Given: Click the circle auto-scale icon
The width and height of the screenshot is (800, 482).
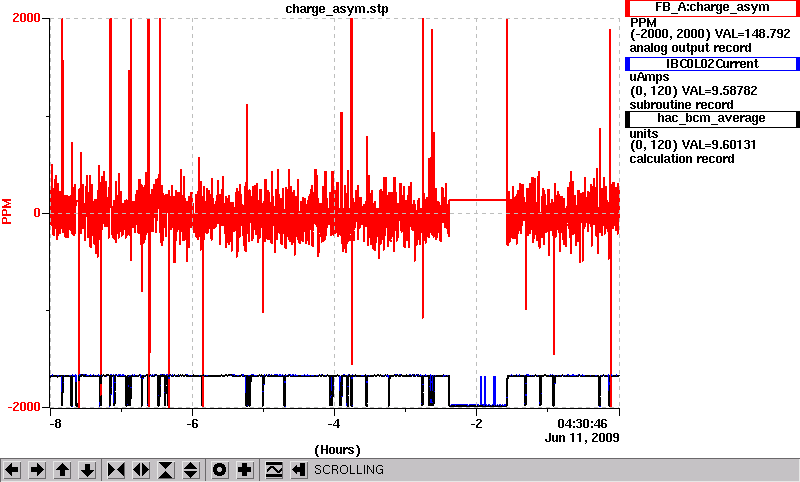Looking at the screenshot, I should coord(219,470).
